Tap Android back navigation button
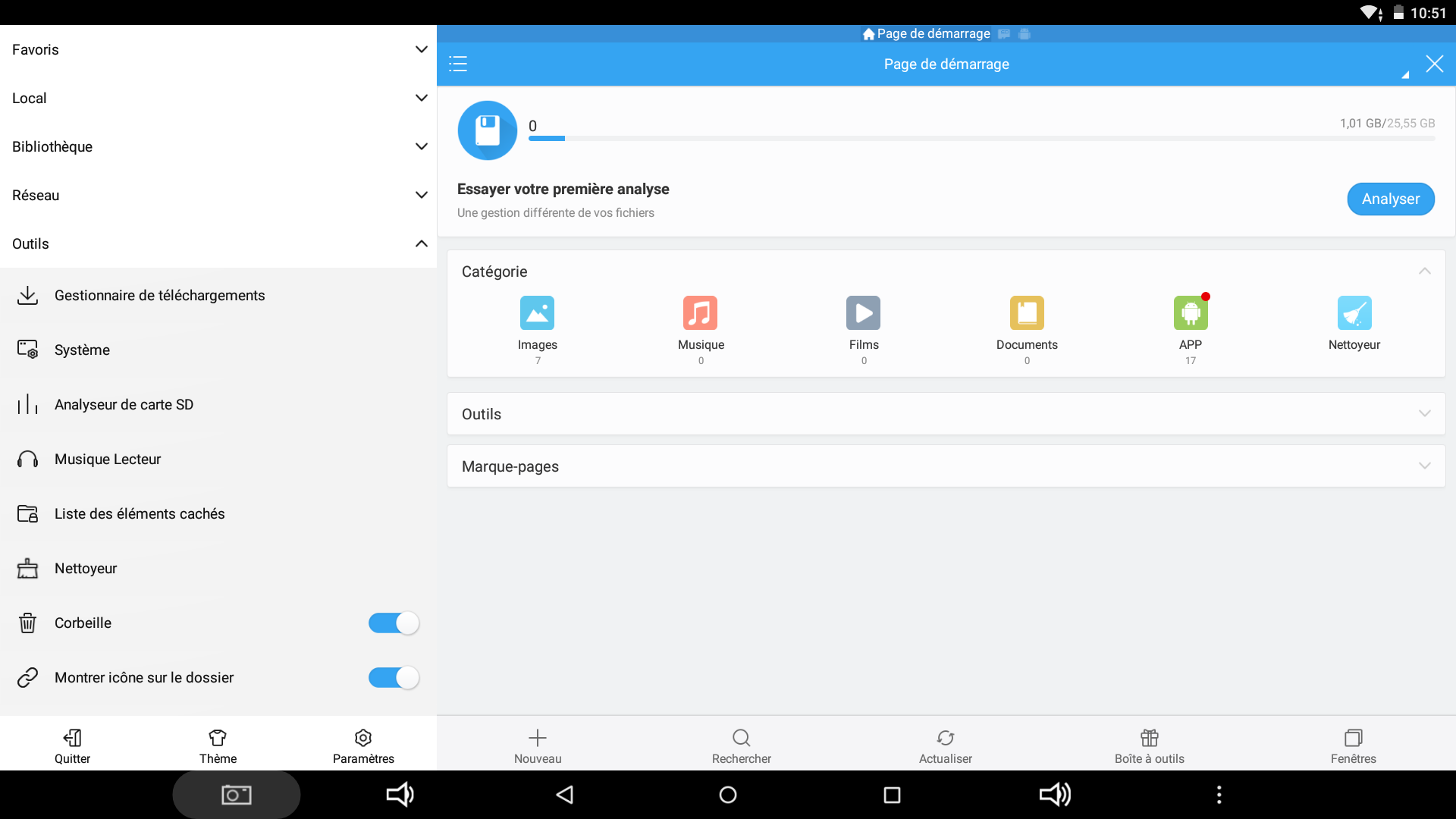The height and width of the screenshot is (819, 1456). tap(565, 794)
